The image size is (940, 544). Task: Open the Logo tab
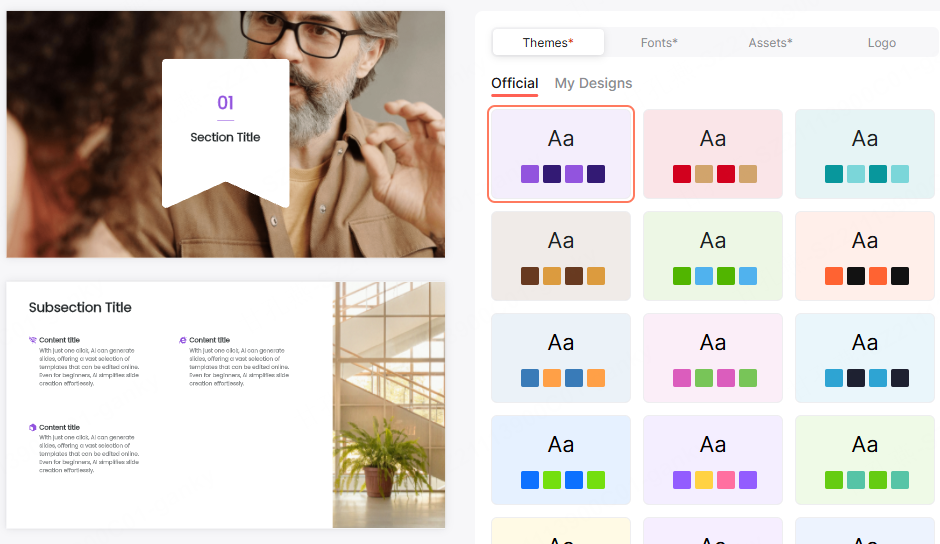881,43
